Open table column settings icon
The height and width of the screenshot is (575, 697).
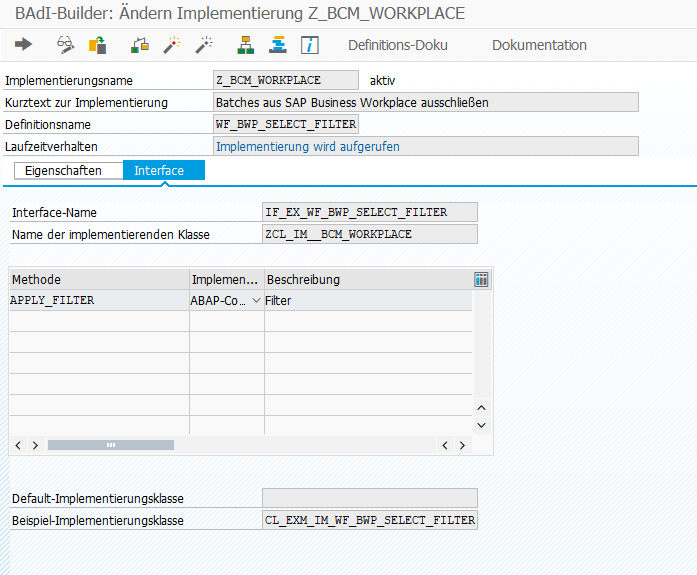[481, 280]
